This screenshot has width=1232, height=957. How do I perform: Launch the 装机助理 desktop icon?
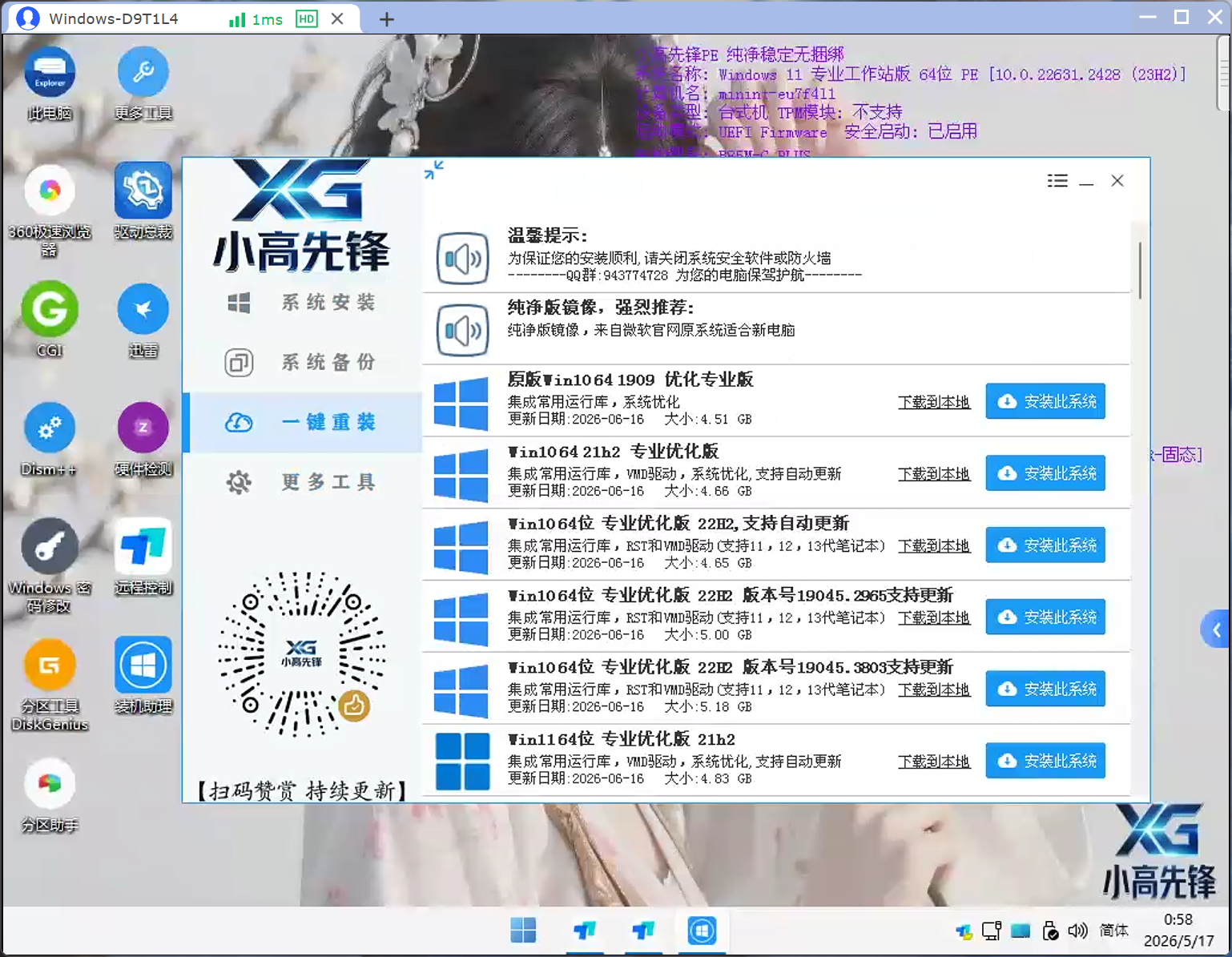pos(143,675)
